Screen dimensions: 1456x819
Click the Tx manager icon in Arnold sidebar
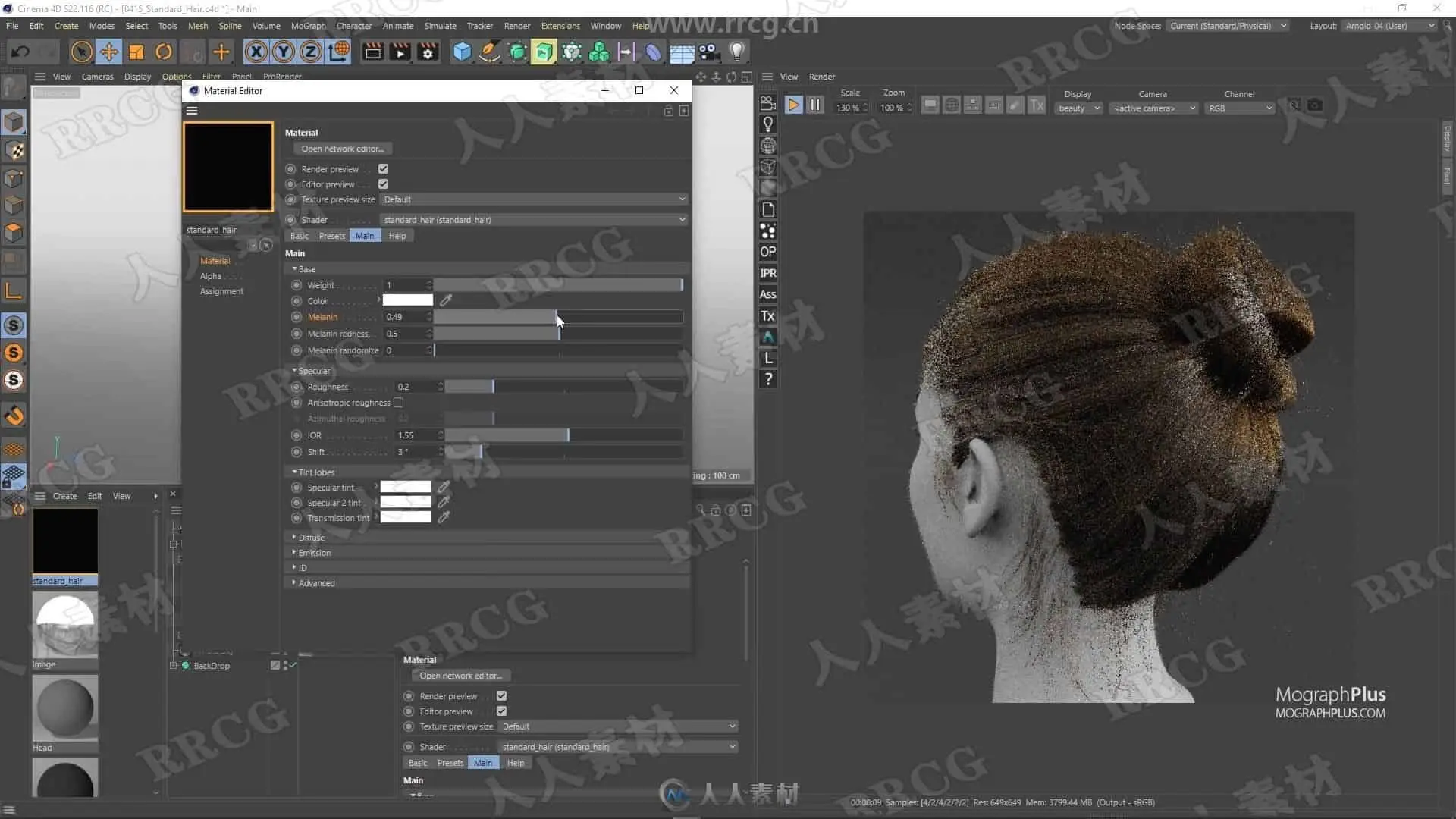(x=767, y=316)
